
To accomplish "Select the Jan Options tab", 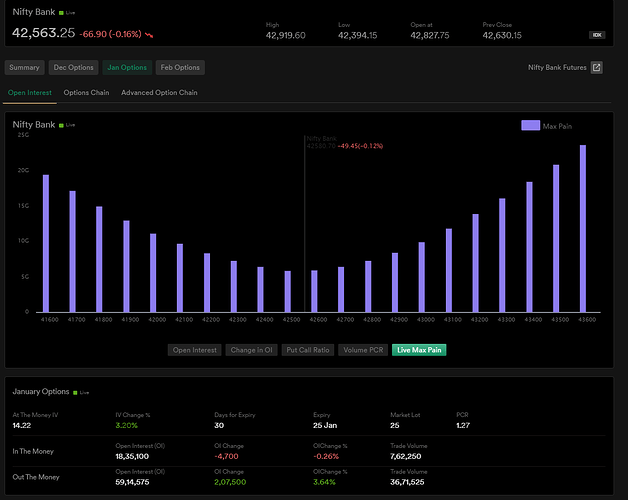I will tap(127, 67).
